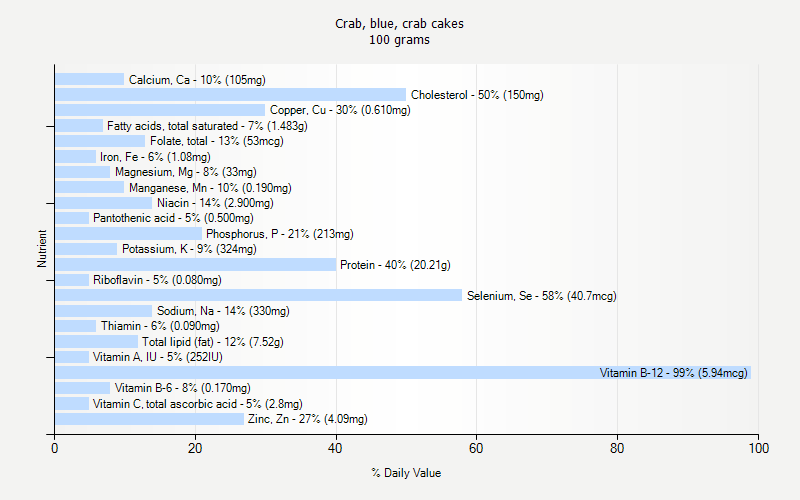This screenshot has width=800, height=500.
Task: Click the Selenium bar in the chart
Action: coord(259,295)
